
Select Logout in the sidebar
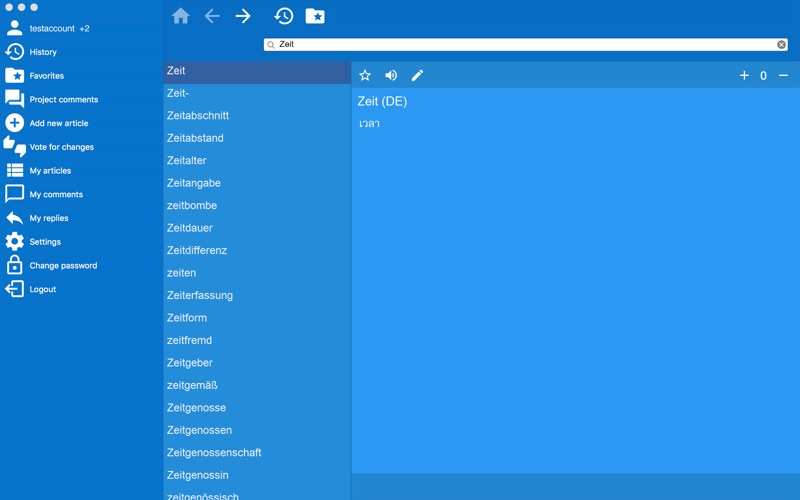[31, 289]
